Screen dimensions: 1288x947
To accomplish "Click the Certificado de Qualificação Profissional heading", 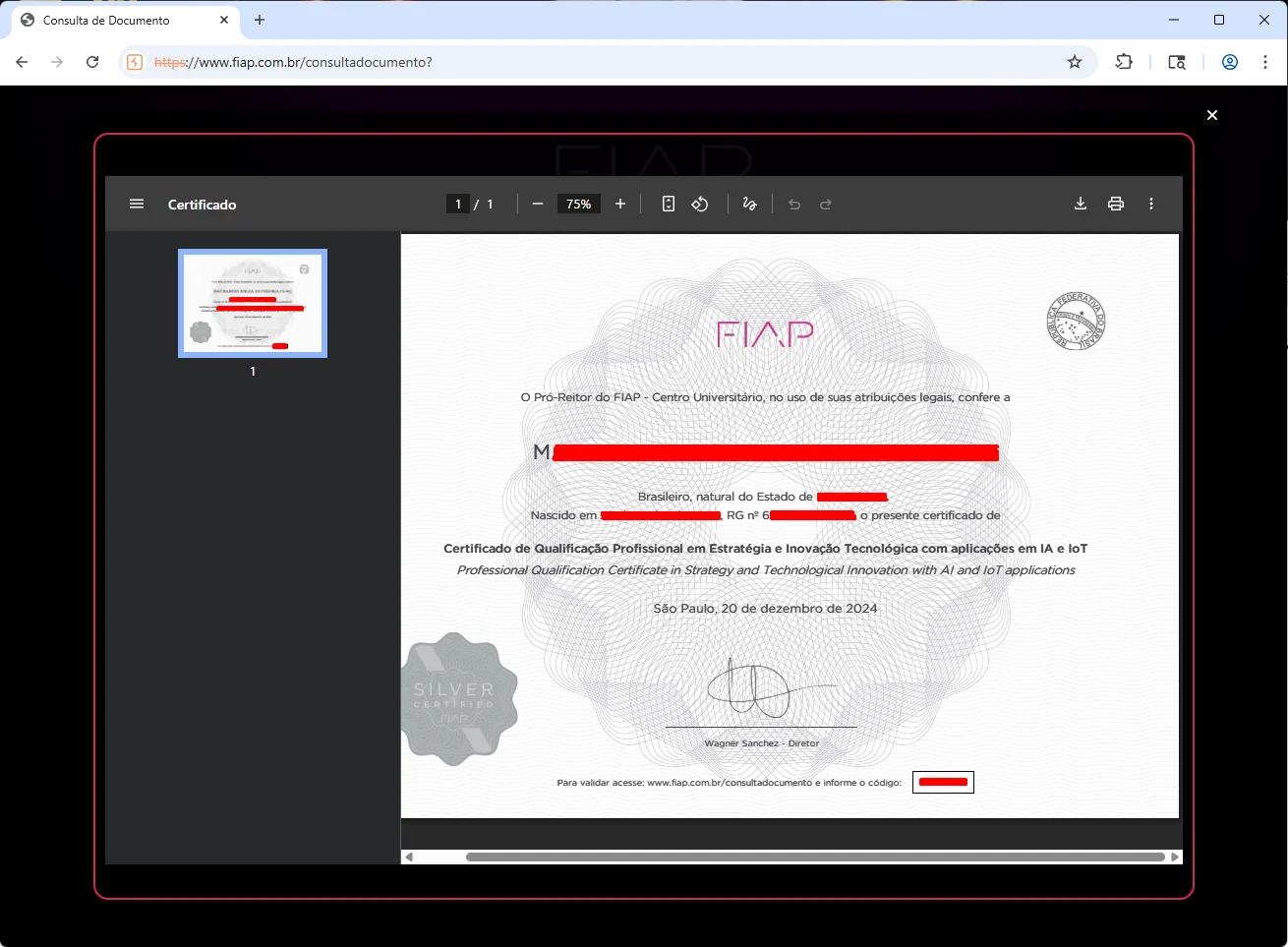I will (x=766, y=549).
